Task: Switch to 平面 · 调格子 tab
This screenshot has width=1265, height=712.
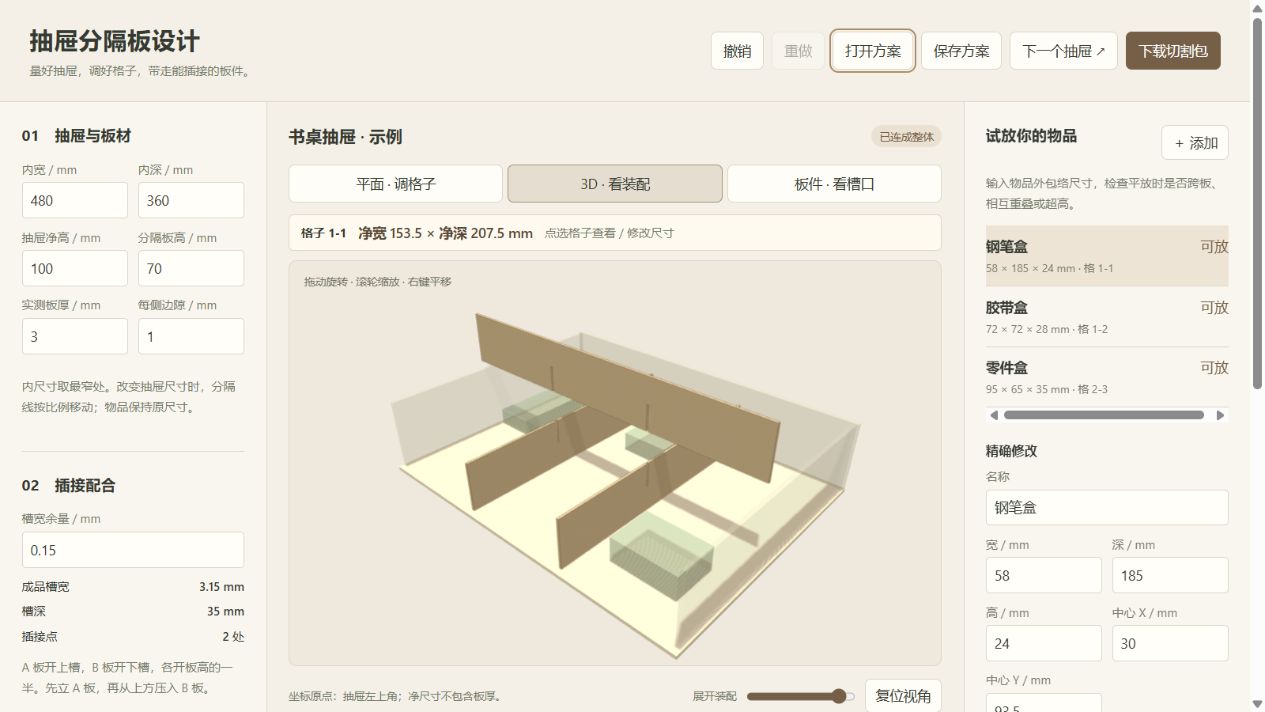Action: click(396, 184)
